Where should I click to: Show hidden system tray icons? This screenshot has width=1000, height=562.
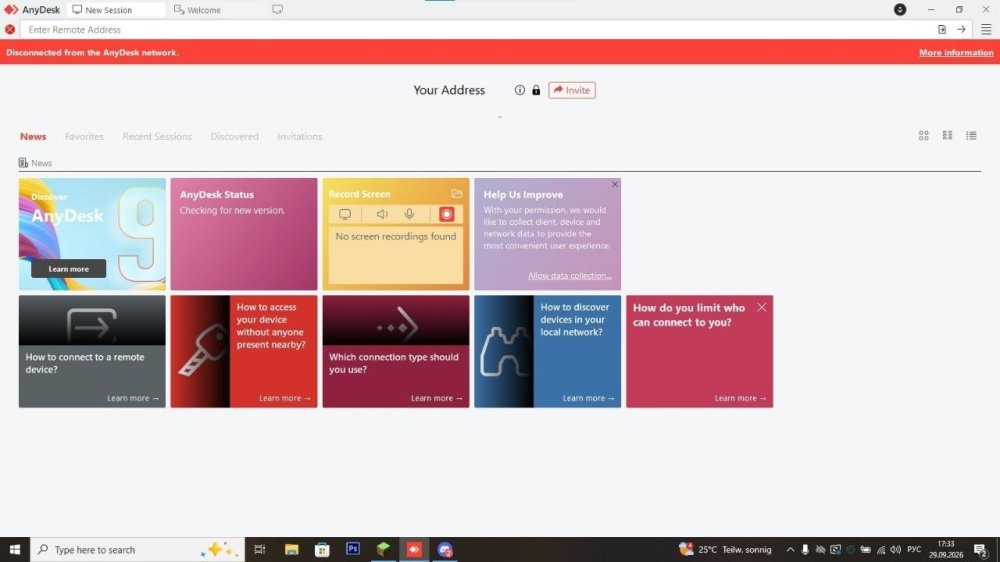(x=790, y=549)
